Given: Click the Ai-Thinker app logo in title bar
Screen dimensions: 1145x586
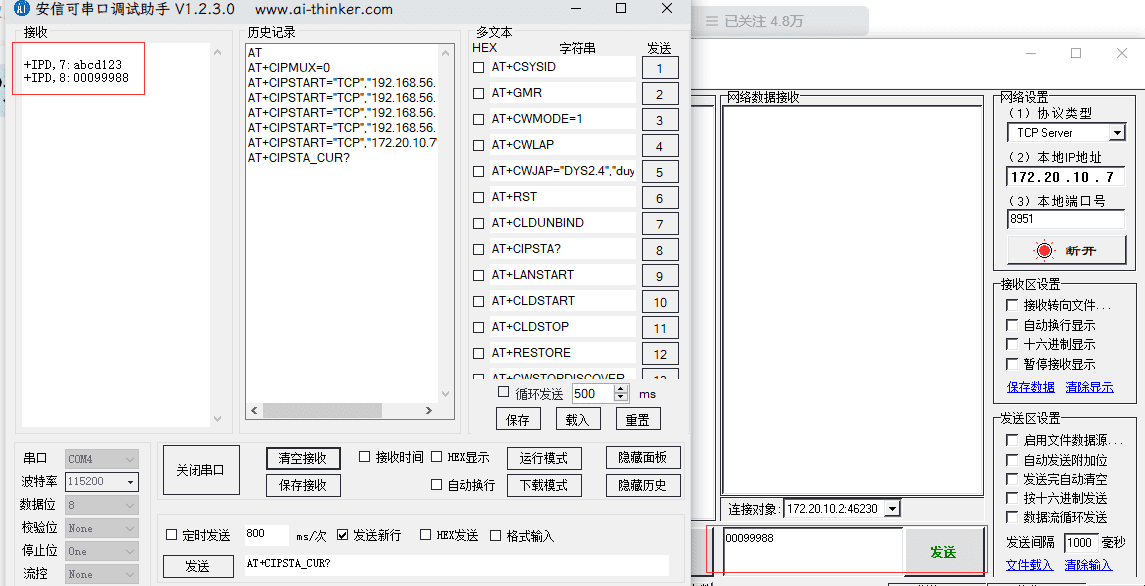Looking at the screenshot, I should click(x=21, y=9).
